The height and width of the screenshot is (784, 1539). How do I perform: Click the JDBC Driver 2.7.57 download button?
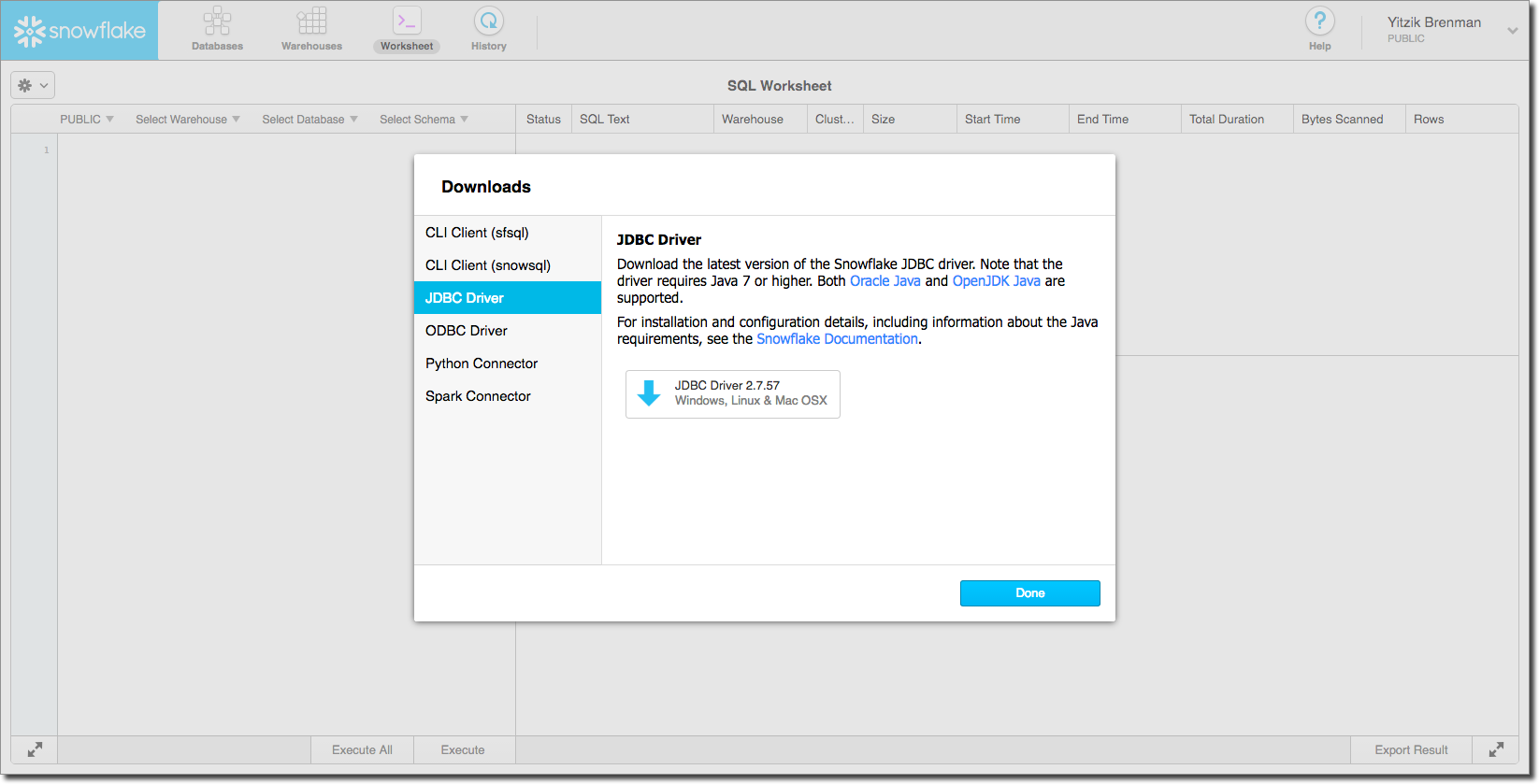(x=732, y=393)
